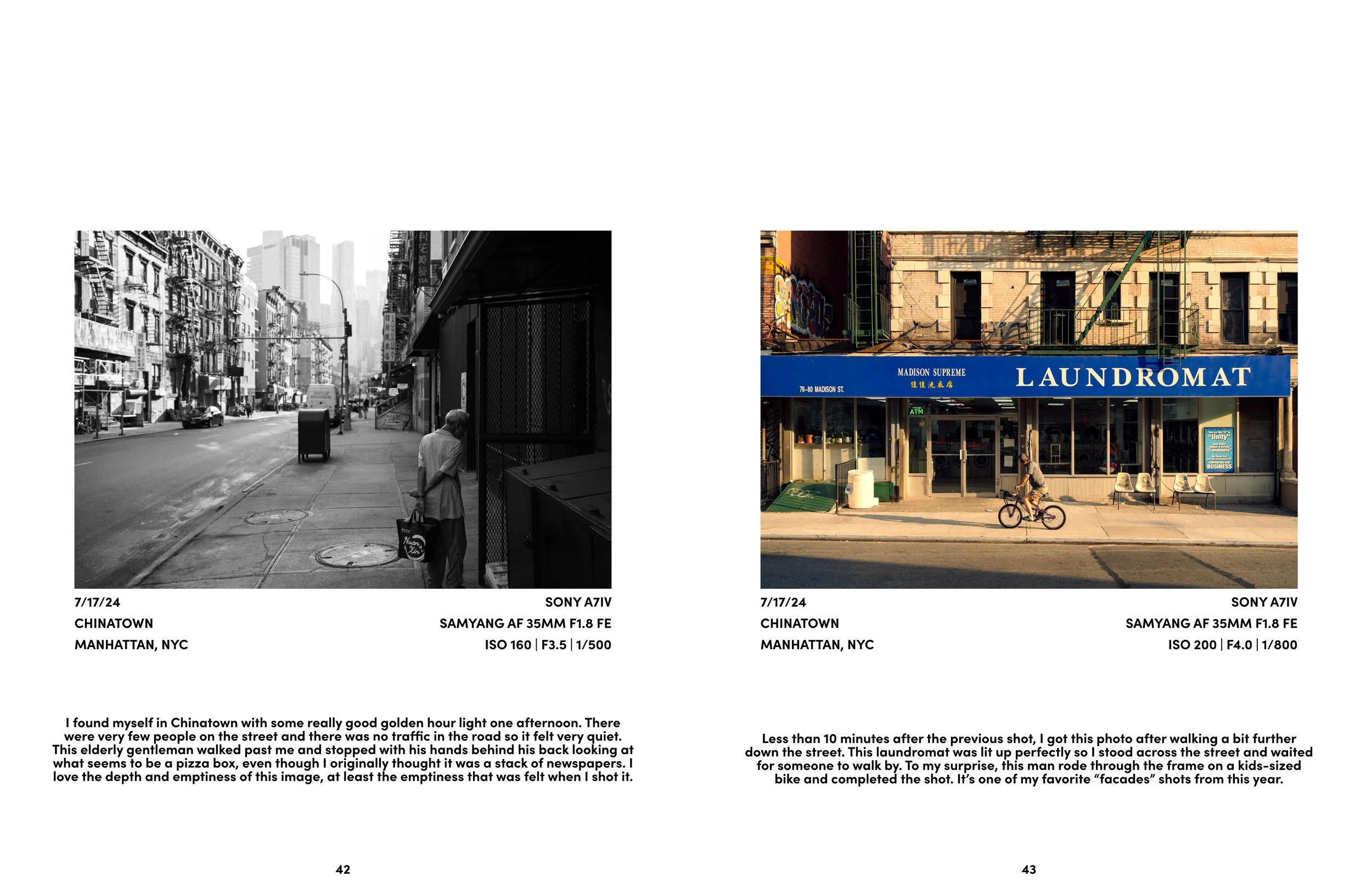
Task: Click the CHINATOWN label under left photo
Action: pyautogui.click(x=114, y=623)
